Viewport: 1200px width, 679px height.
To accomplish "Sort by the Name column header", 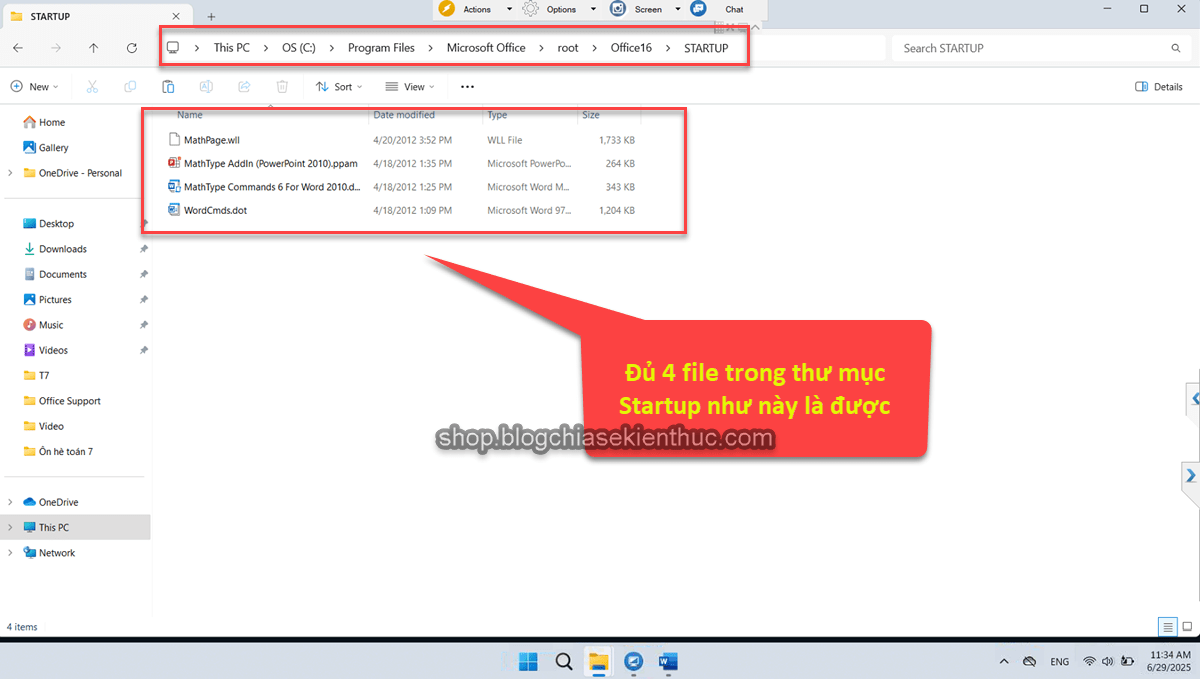I will (x=190, y=115).
